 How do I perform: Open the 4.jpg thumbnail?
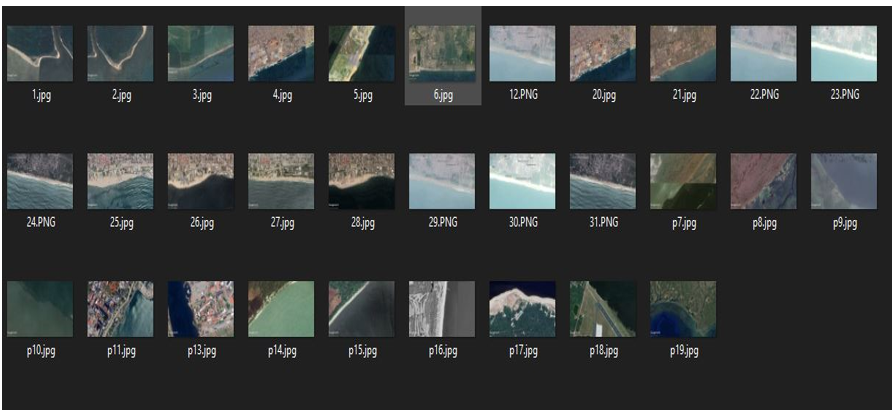(x=281, y=53)
